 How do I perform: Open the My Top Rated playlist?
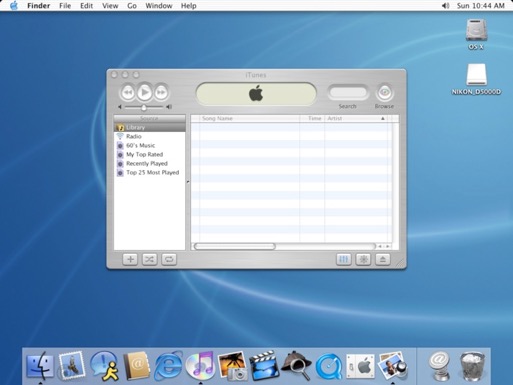pyautogui.click(x=149, y=154)
